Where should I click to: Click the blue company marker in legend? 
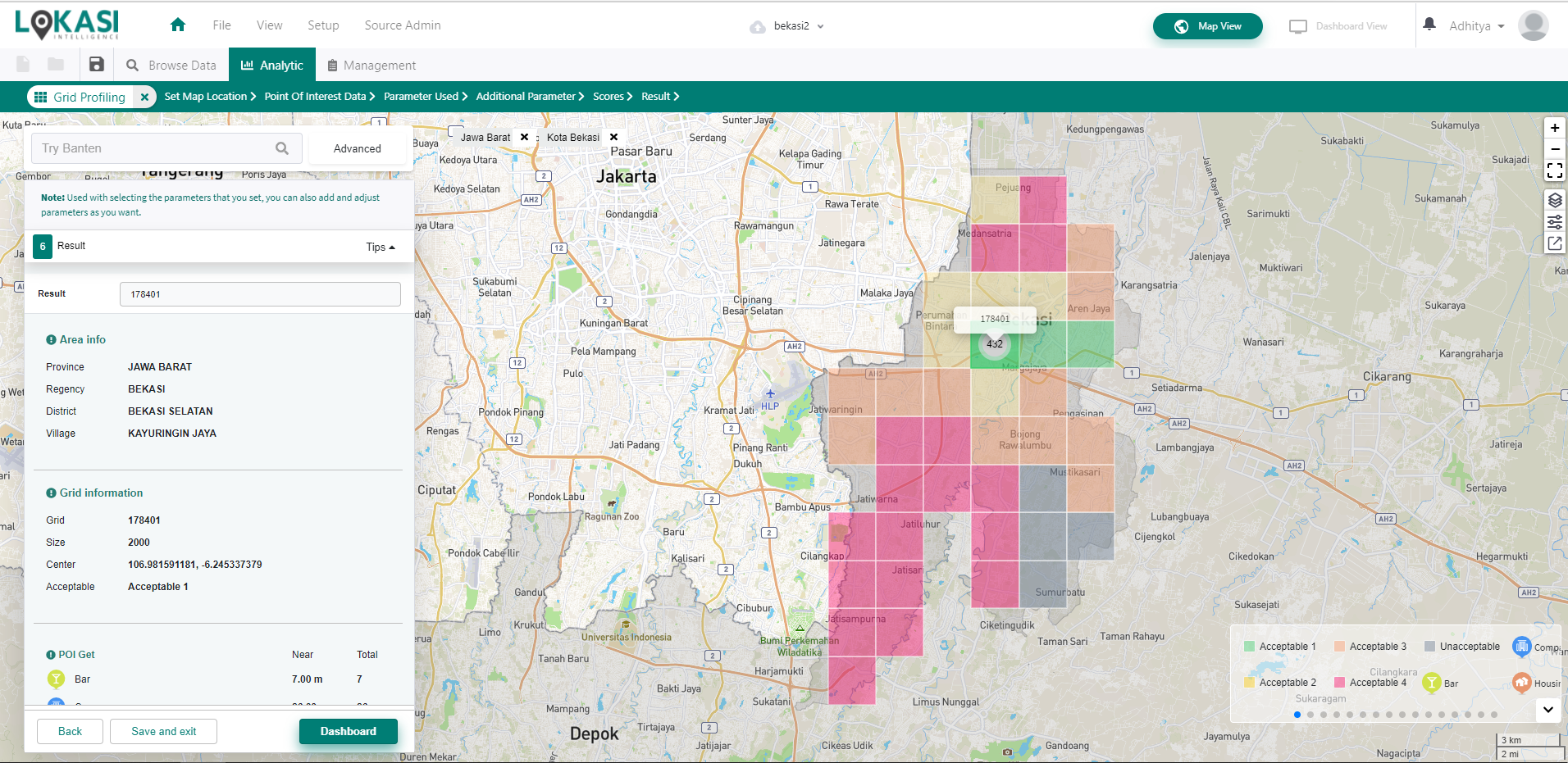[x=1522, y=647]
